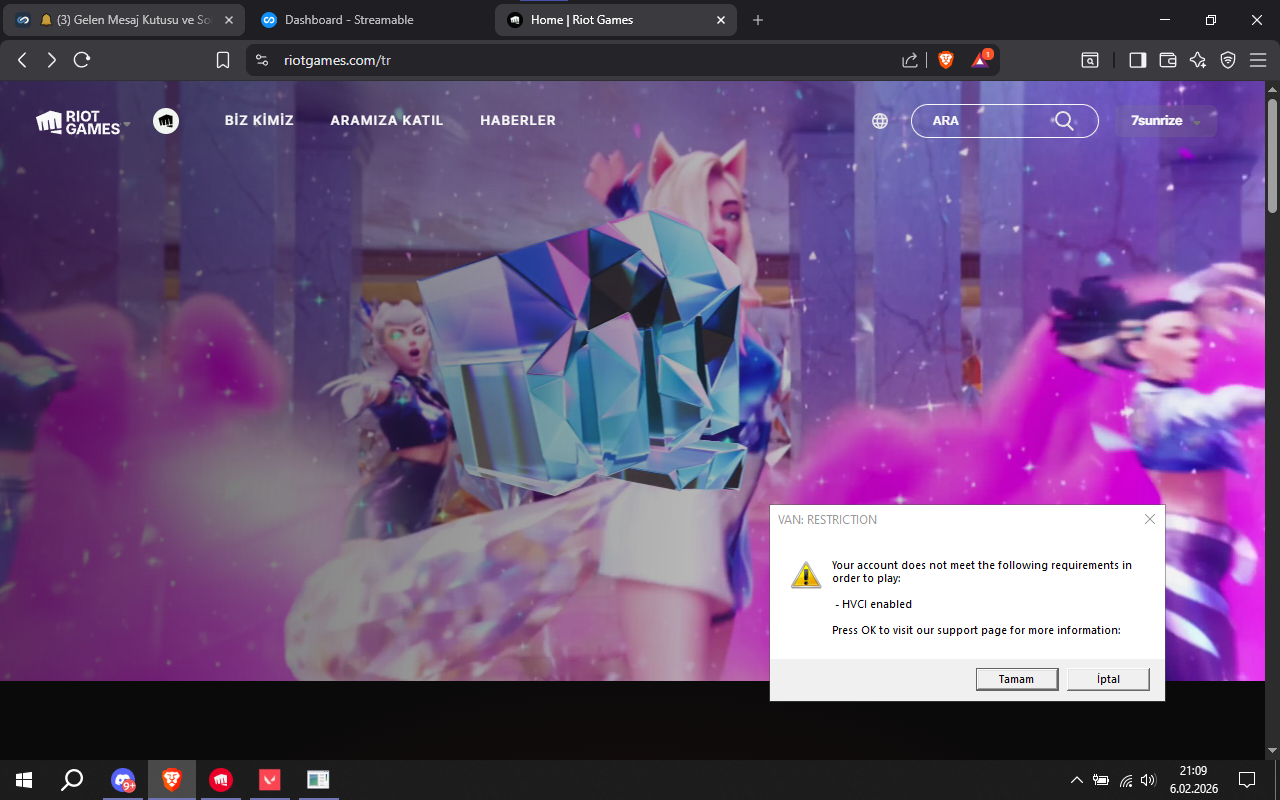Open a new browser tab
The image size is (1280, 800).
(x=758, y=20)
